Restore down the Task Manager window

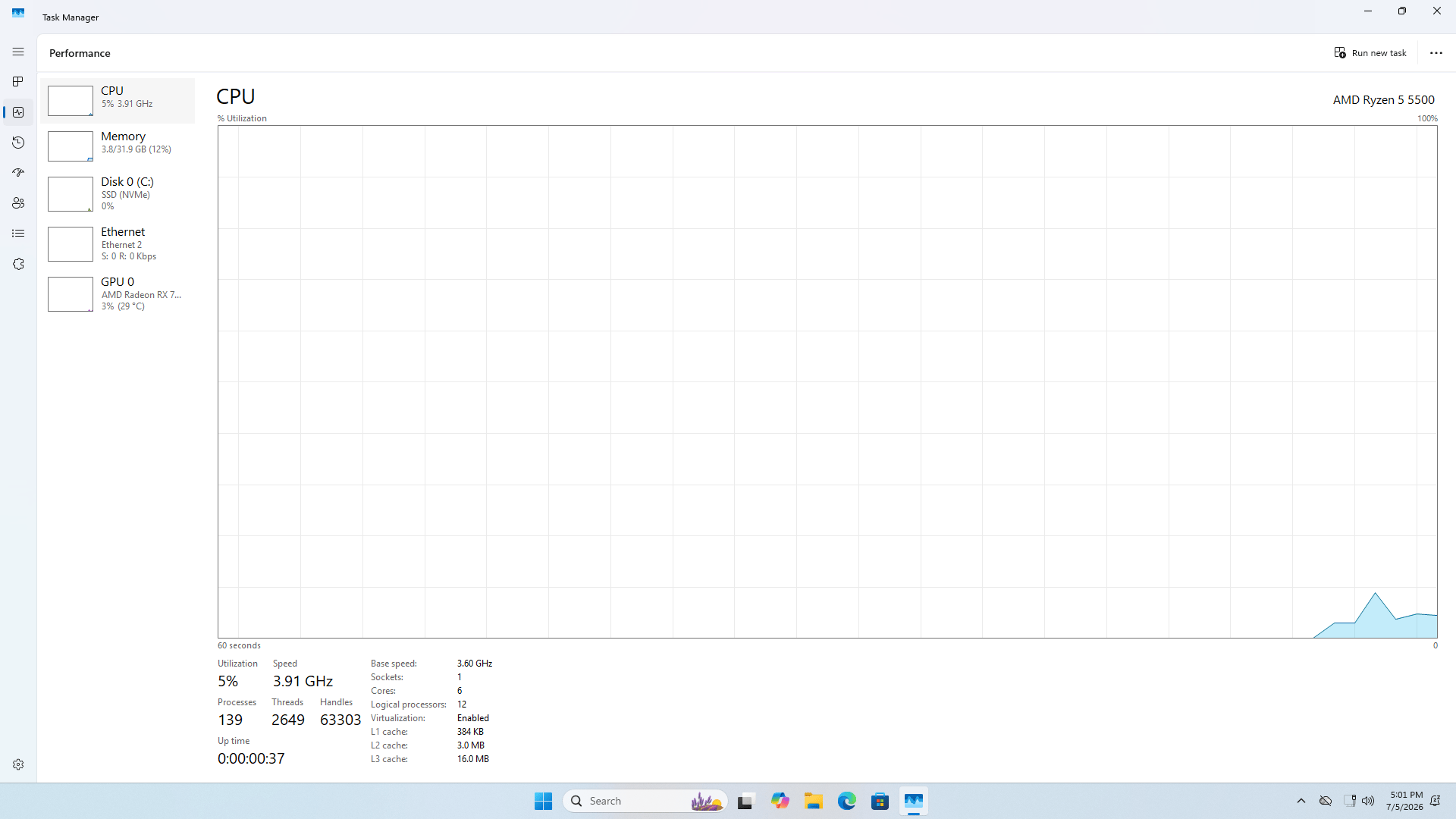click(x=1402, y=11)
